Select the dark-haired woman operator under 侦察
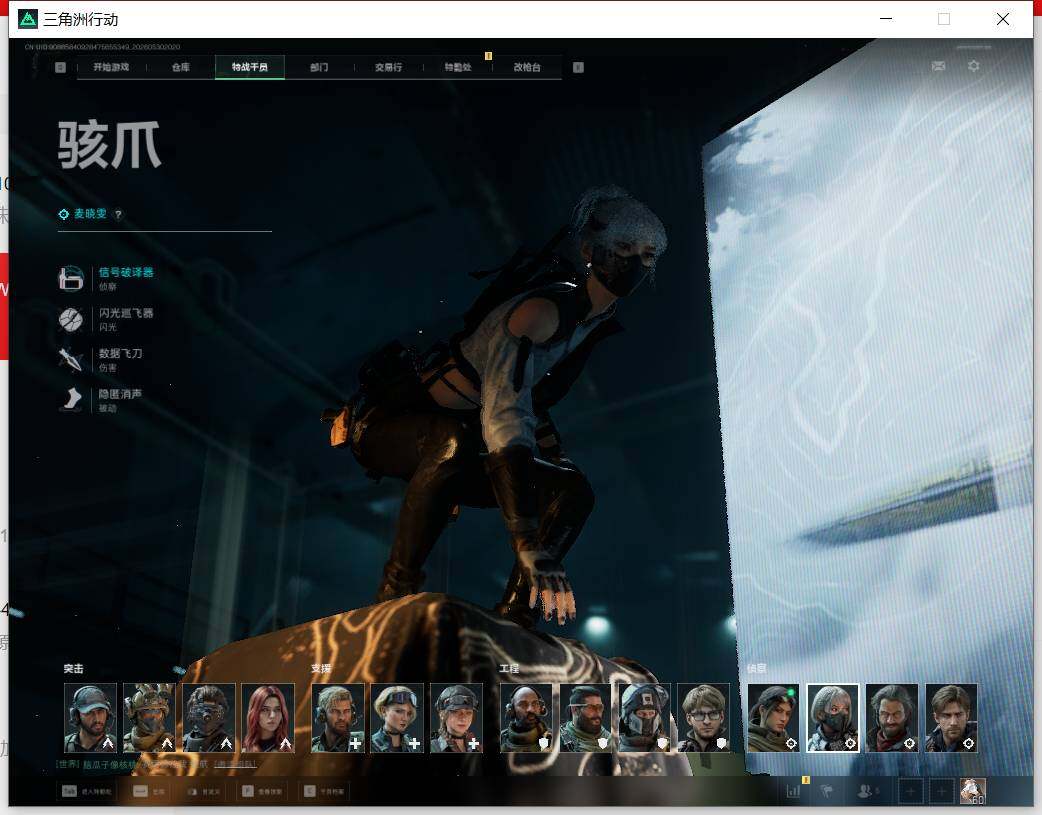This screenshot has width=1042, height=815. pos(774,718)
